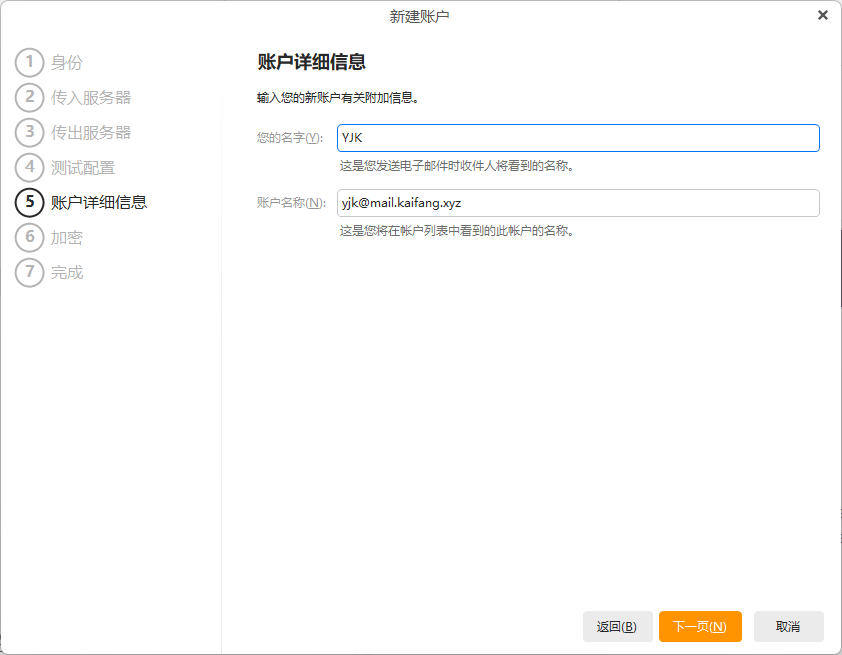Focus the 您的名字 input field

(578, 138)
